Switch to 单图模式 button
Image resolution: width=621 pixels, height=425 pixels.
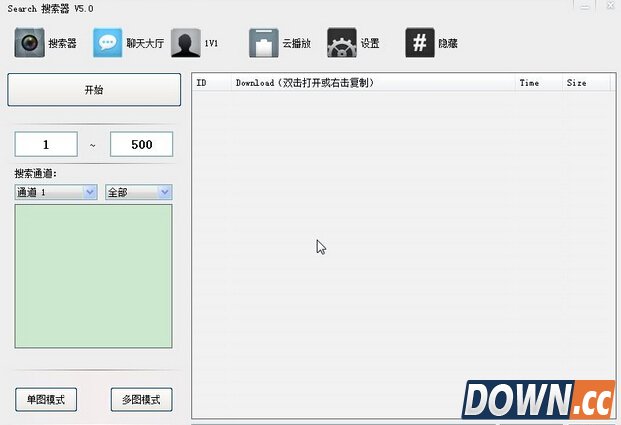coord(46,399)
